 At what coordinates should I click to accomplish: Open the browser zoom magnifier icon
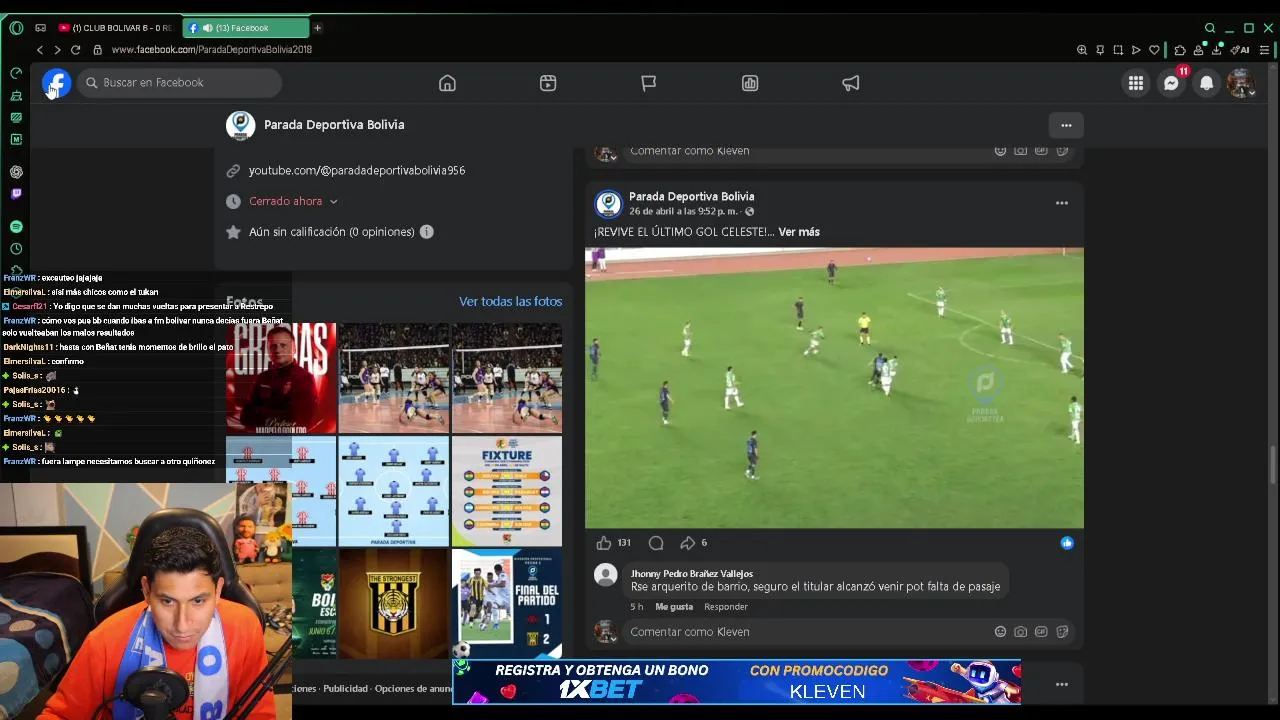(x=1082, y=50)
